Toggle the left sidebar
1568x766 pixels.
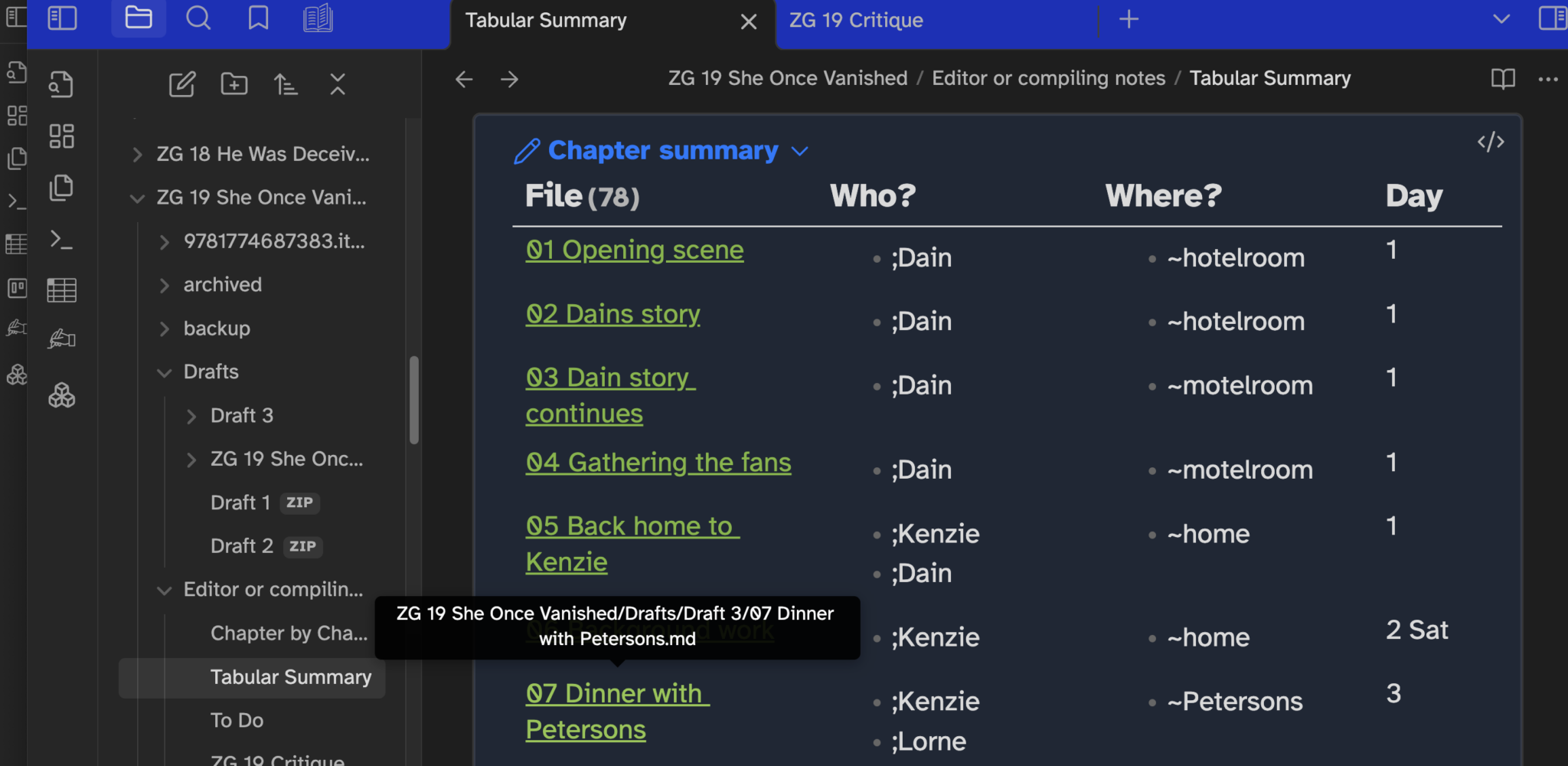[x=62, y=18]
